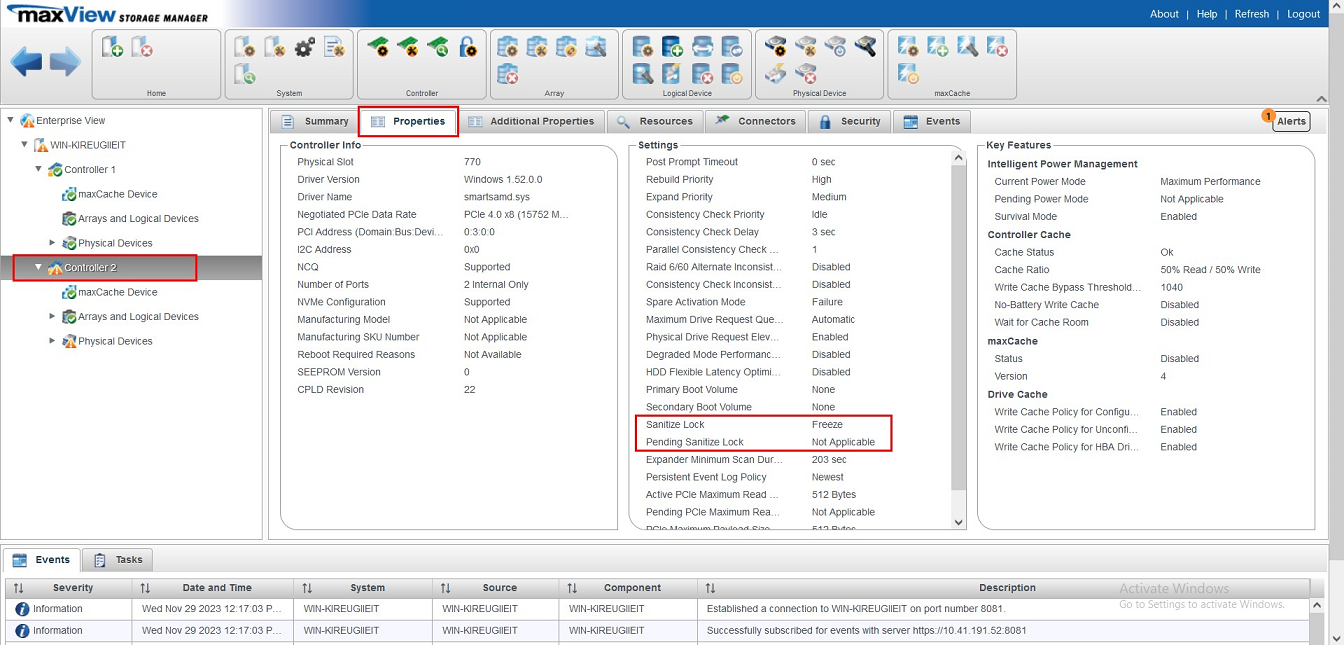Click the add system icon in Home group
This screenshot has width=1344, height=645.
pos(112,47)
